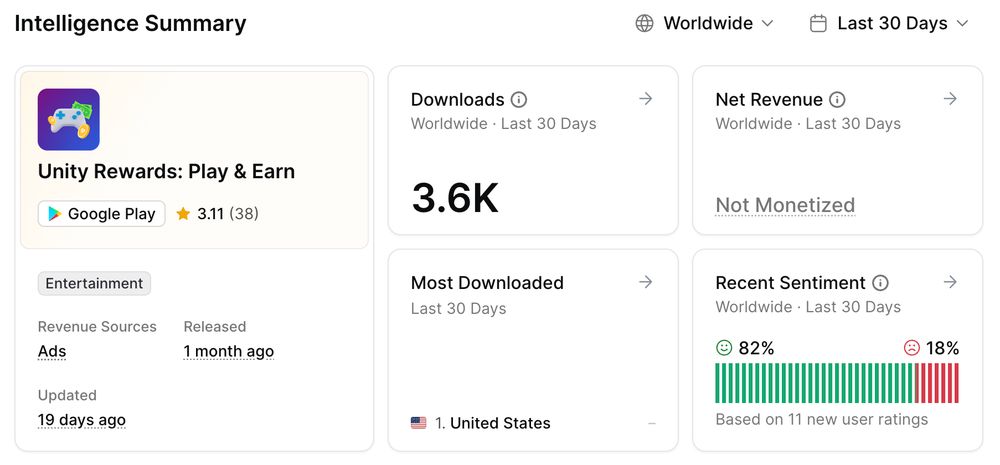Click the info icon next to Downloads
The width and height of the screenshot is (1000, 465).
[519, 99]
